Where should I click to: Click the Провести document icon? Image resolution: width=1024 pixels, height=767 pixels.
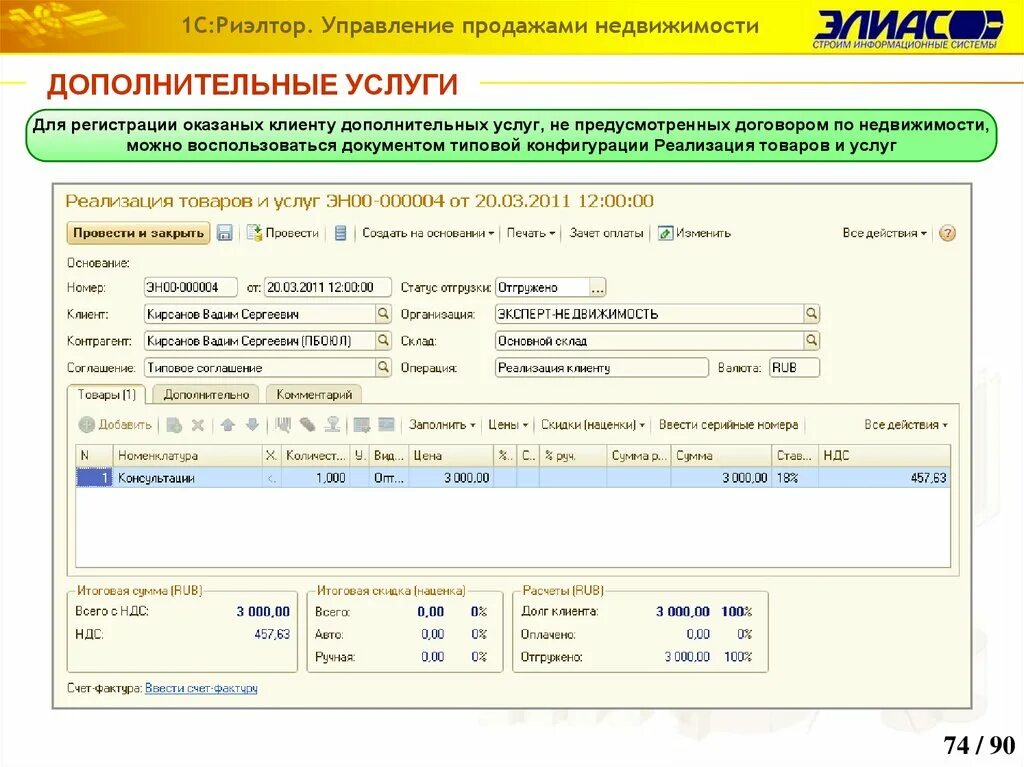(254, 233)
